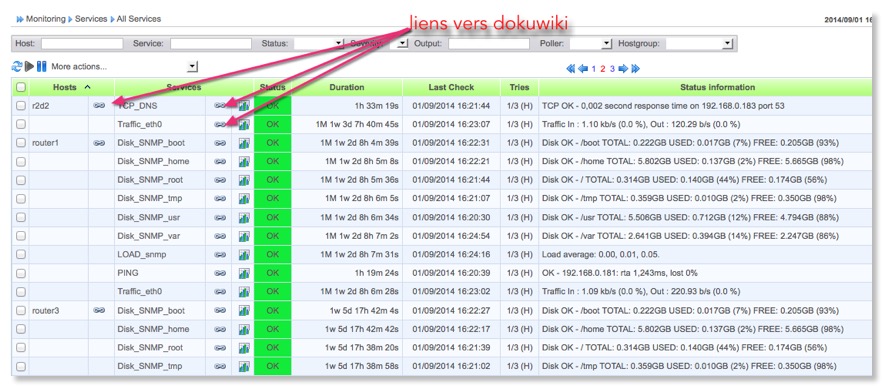The height and width of the screenshot is (386, 882).
Task: Open the wiki link icon for host router3
Action: click(x=100, y=310)
